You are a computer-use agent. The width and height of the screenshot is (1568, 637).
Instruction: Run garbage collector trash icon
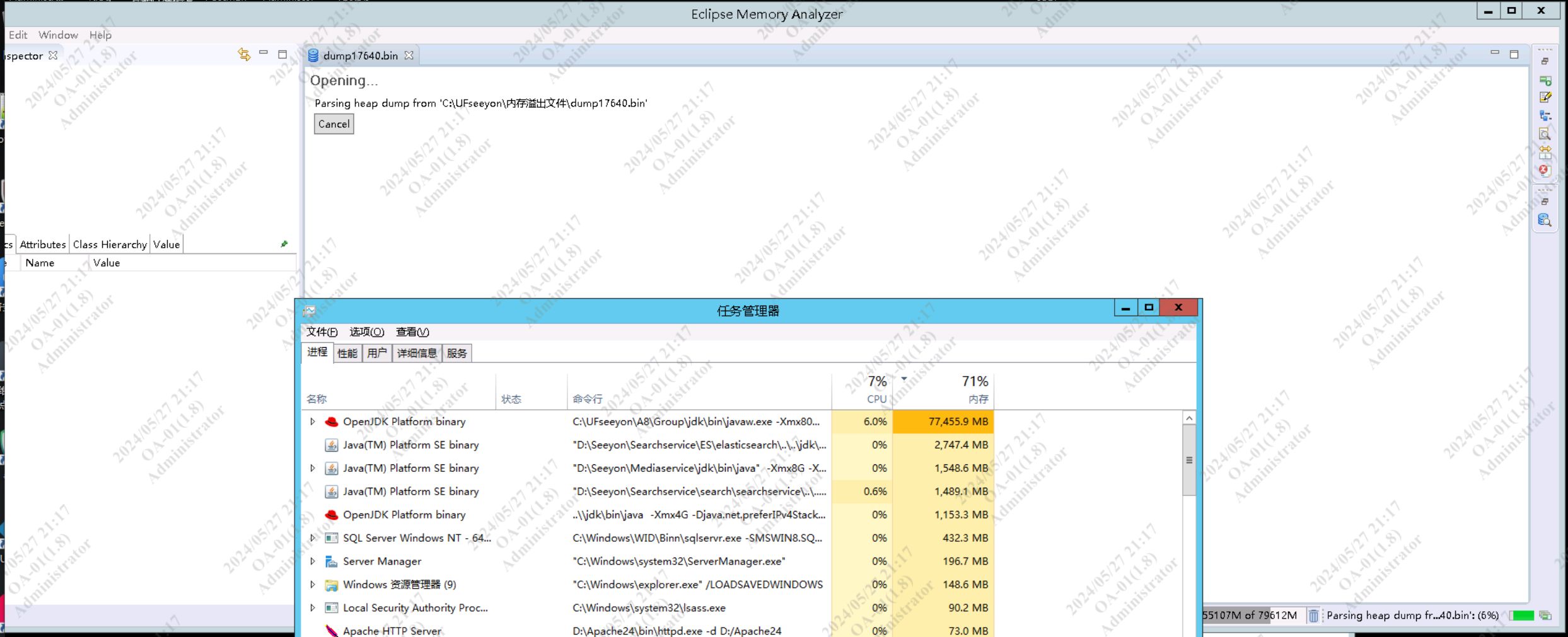click(1313, 616)
